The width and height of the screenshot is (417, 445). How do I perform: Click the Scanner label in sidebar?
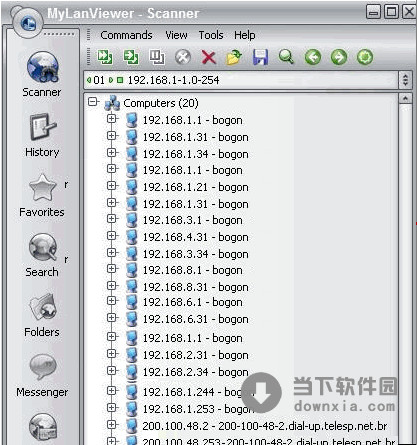click(42, 92)
